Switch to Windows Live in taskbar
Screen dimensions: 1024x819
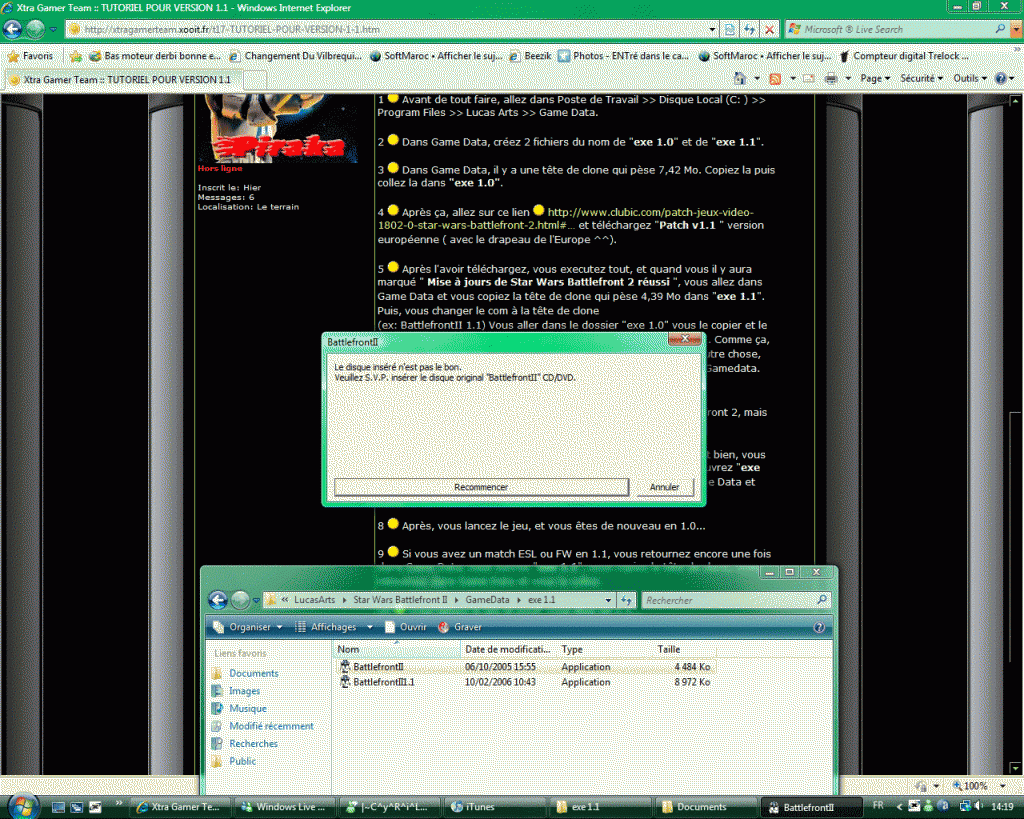click(x=286, y=807)
